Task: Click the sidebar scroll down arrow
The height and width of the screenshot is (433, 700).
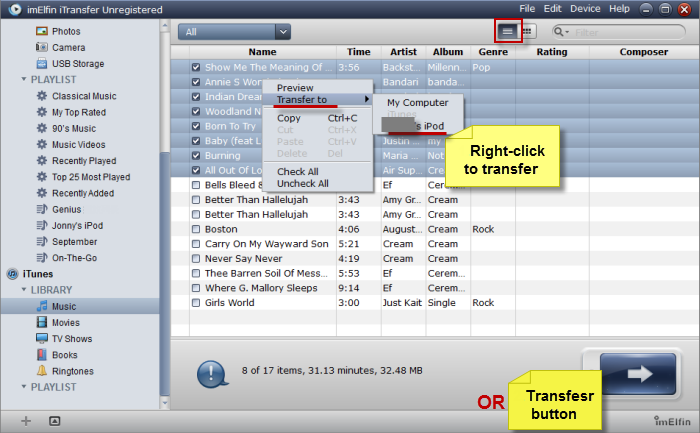Action: [x=164, y=403]
